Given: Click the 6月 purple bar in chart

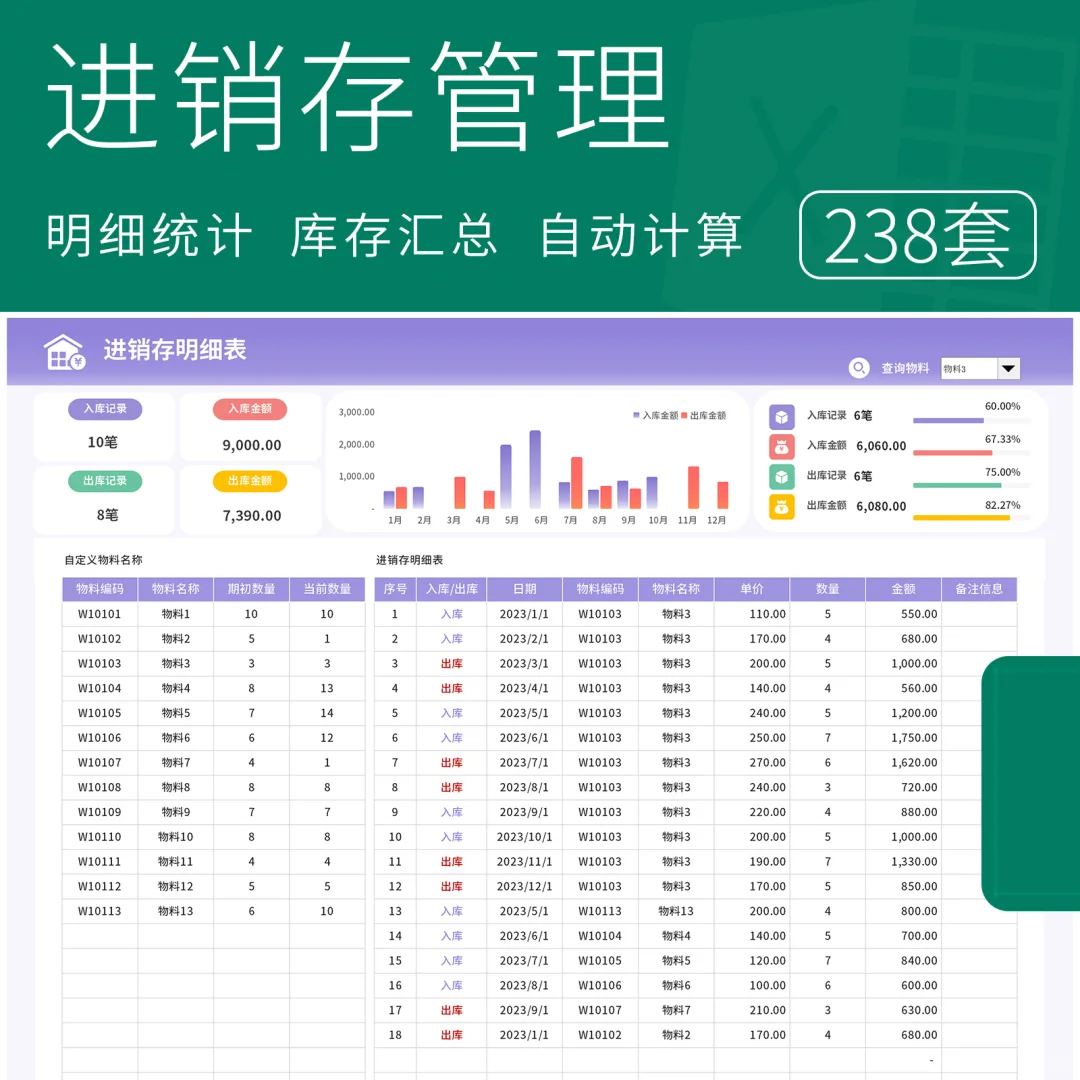Looking at the screenshot, I should [535, 469].
